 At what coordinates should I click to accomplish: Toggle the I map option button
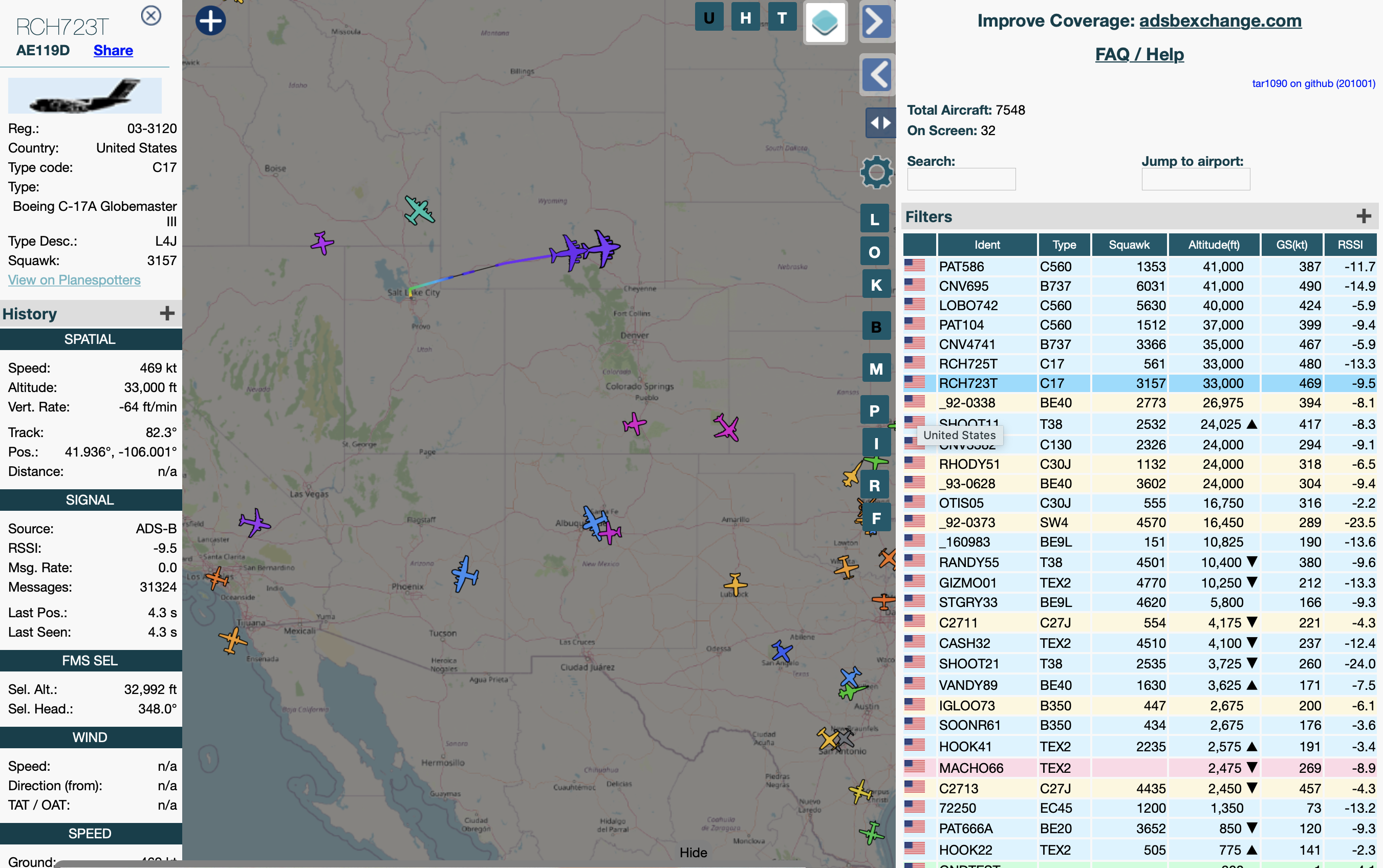click(876, 443)
